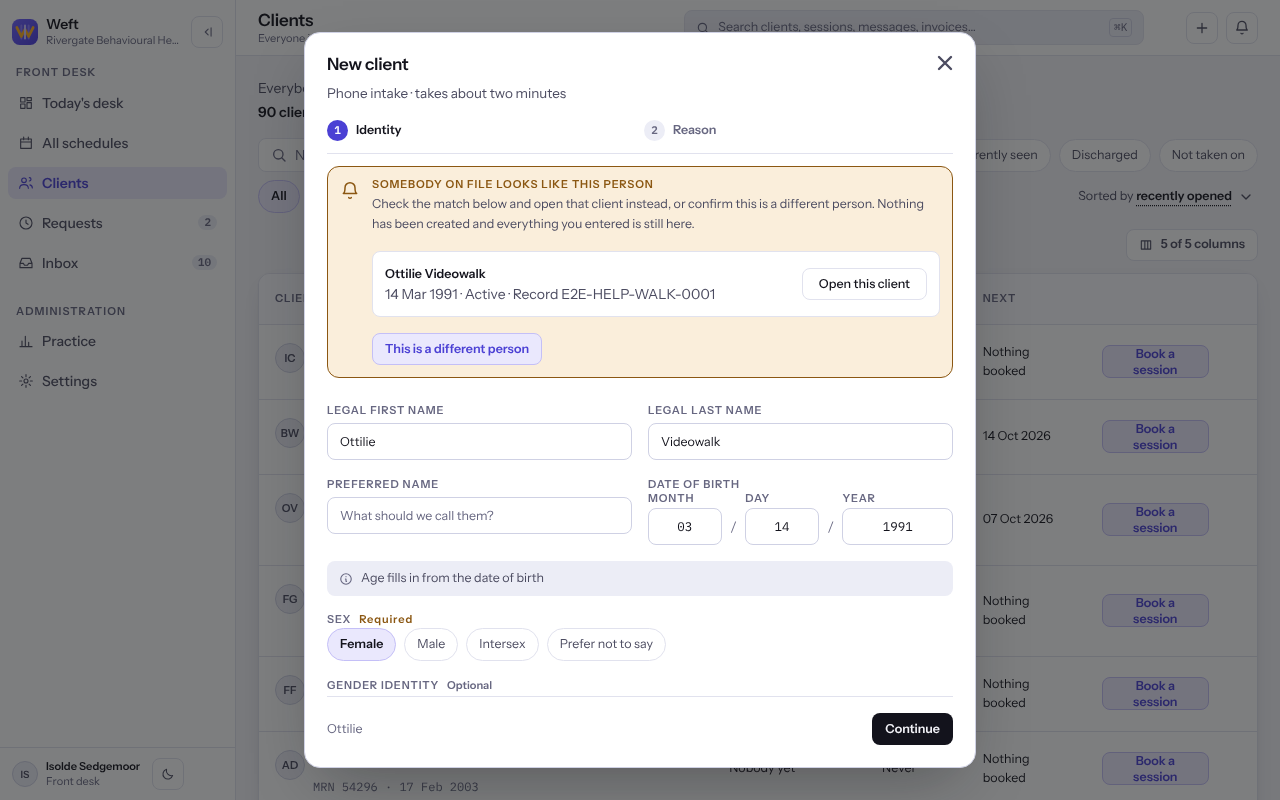Close the New client dialog
The image size is (1280, 800).
click(944, 63)
